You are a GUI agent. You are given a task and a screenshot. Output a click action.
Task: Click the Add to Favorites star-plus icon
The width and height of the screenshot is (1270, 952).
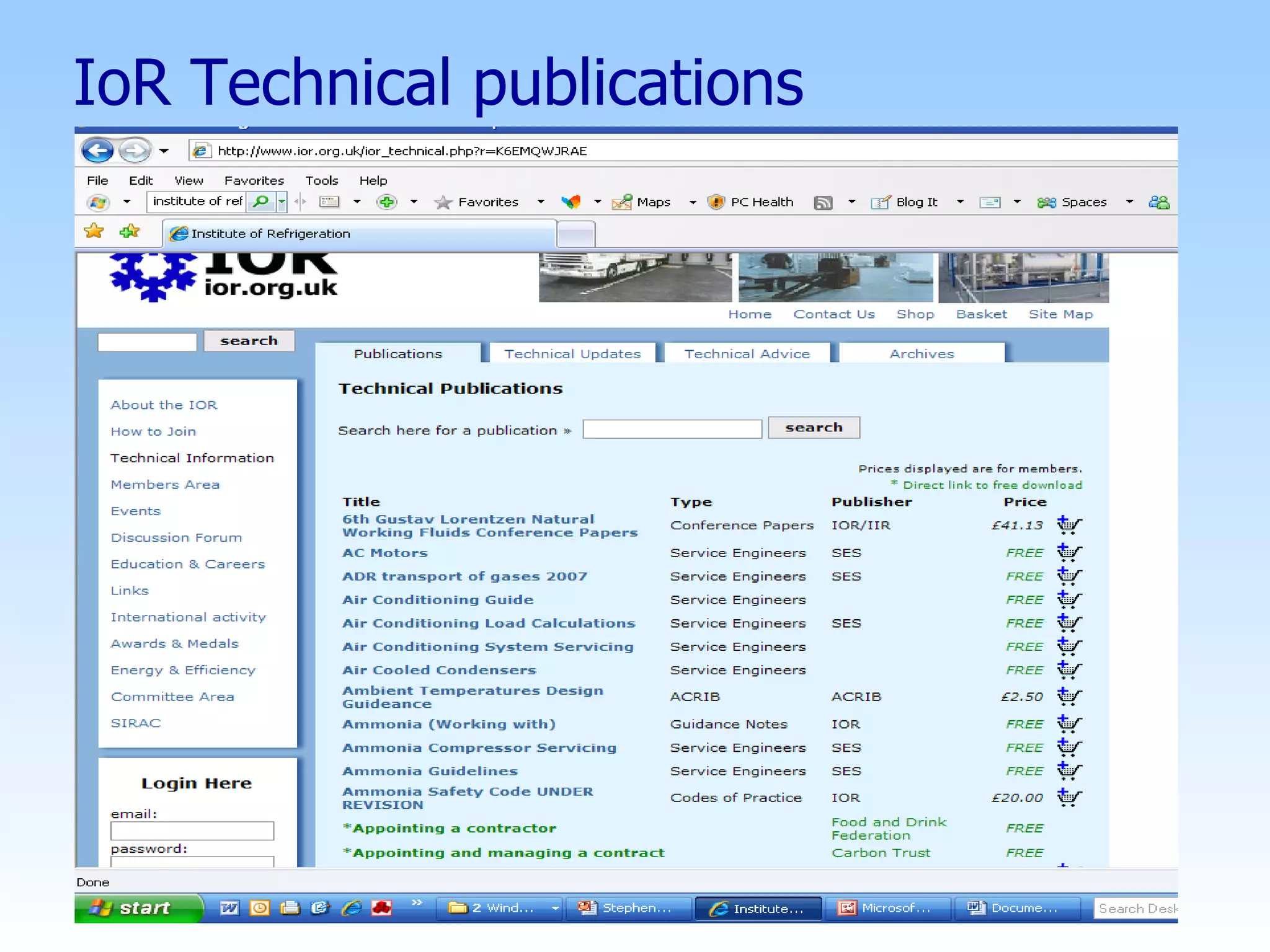(130, 231)
